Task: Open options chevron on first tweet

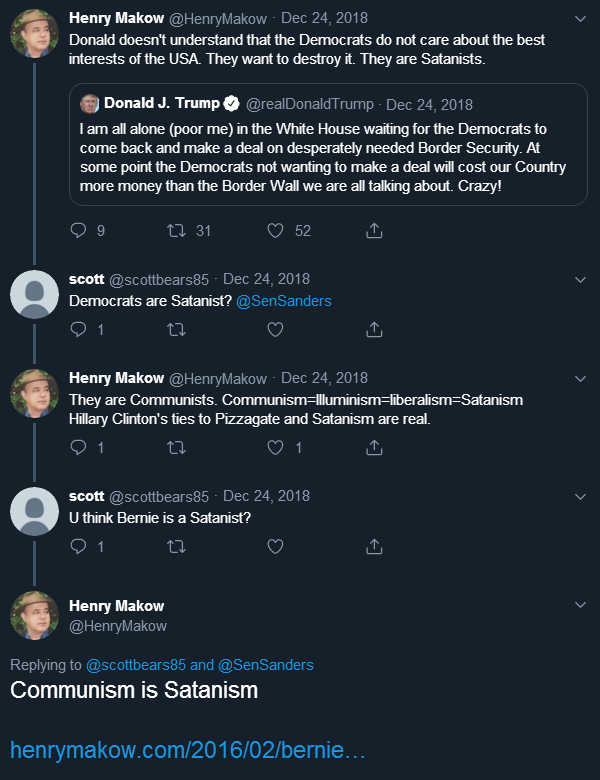Action: click(x=581, y=18)
